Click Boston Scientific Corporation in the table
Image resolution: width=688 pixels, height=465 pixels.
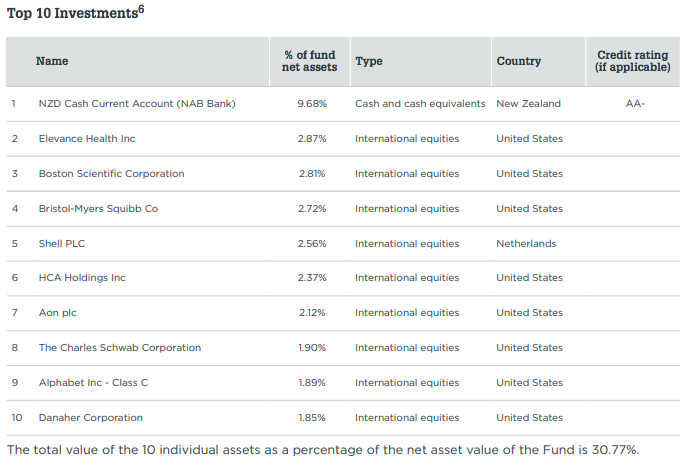click(x=112, y=173)
